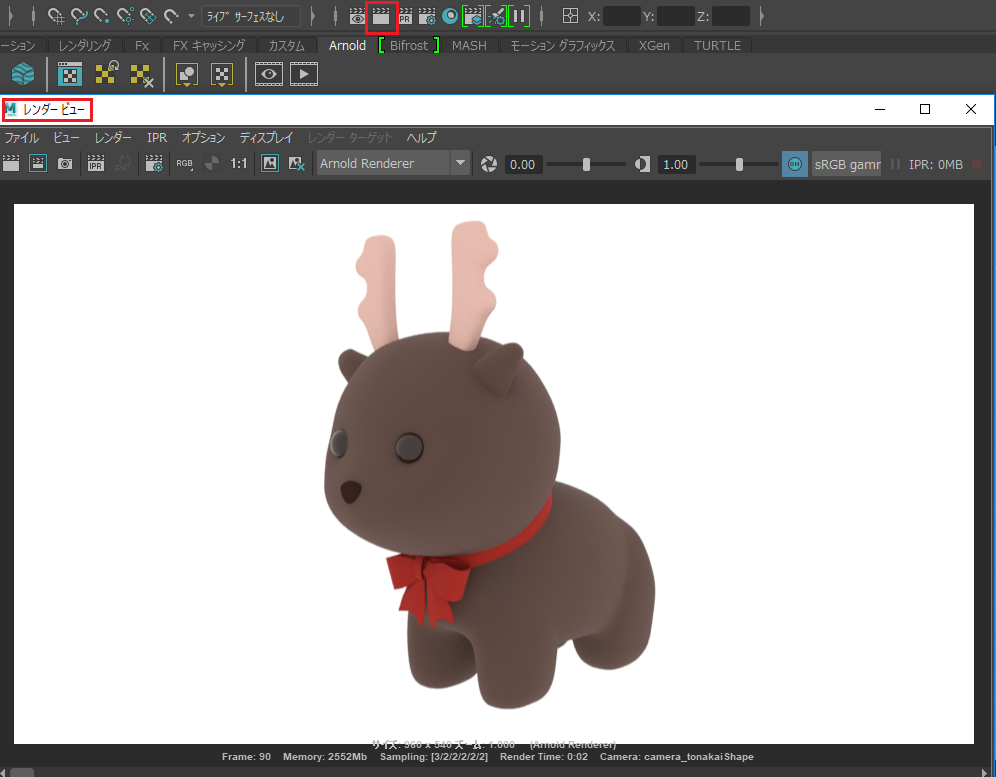Open the レンダー menu in Render View
Screen dimensions: 996x777
(x=113, y=138)
